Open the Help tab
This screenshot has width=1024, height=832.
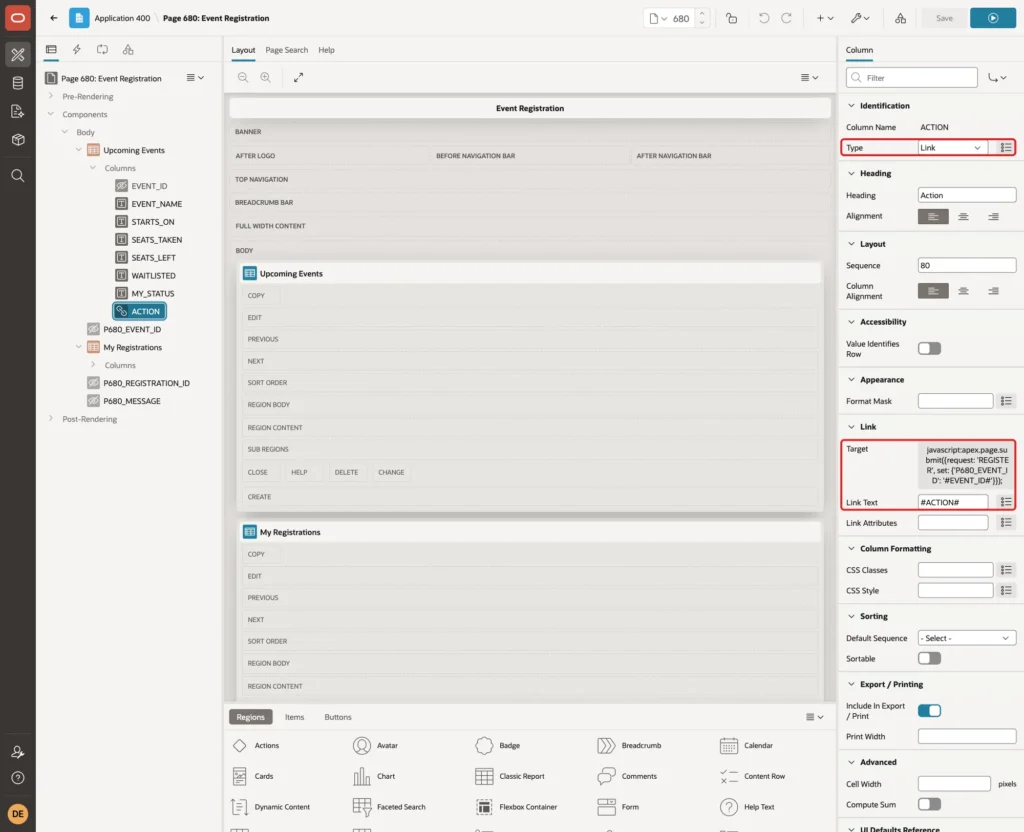(x=327, y=50)
